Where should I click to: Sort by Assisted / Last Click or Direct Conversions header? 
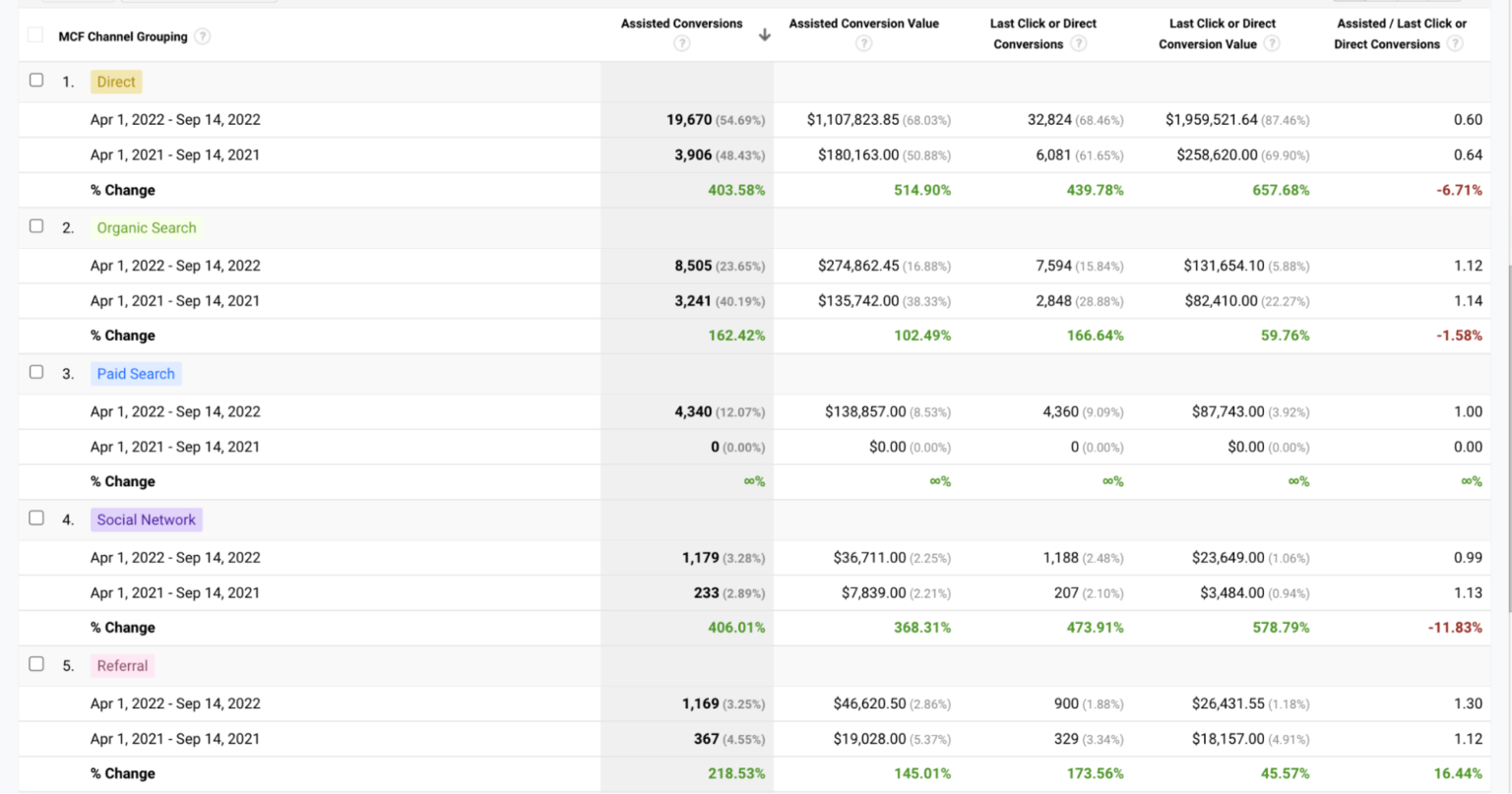[x=1400, y=33]
